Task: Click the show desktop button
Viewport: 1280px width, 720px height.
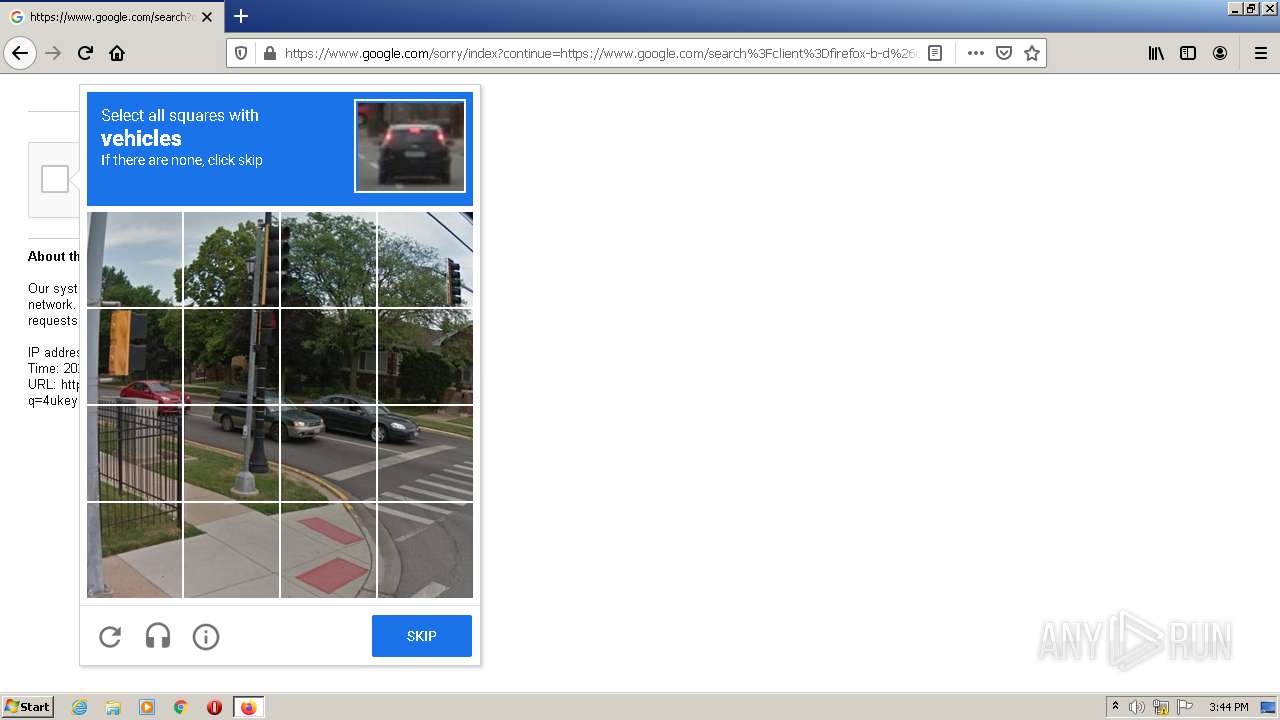Action: [x=1268, y=707]
